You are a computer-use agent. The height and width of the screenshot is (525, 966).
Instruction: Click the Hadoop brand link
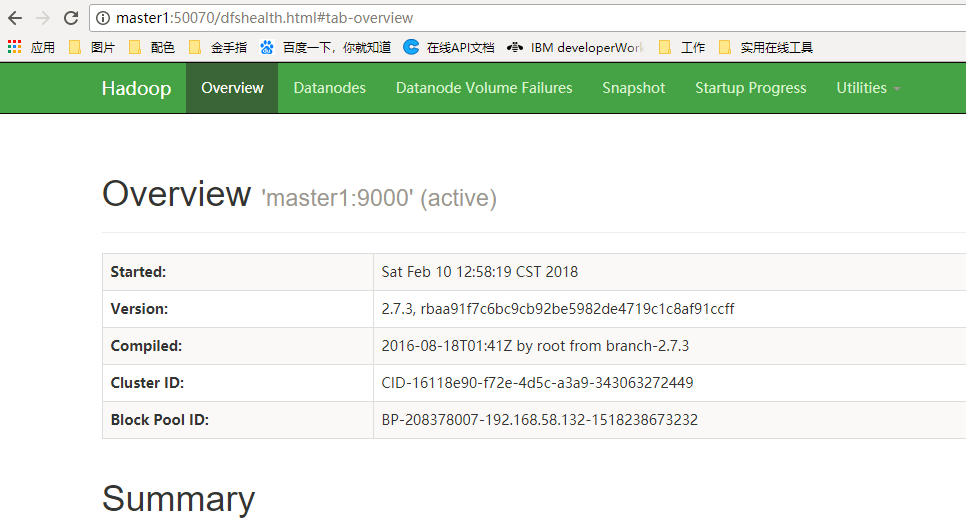pyautogui.click(x=137, y=88)
